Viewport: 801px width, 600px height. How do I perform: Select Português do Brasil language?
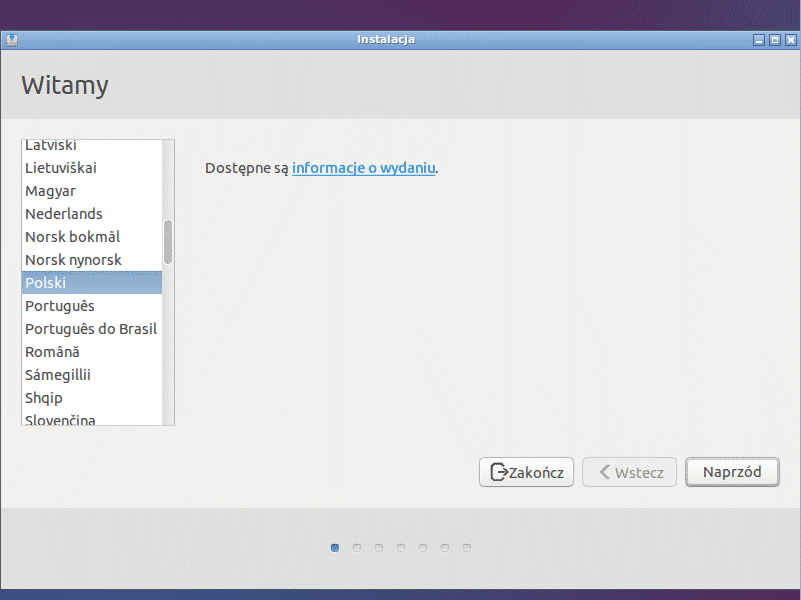(x=91, y=329)
